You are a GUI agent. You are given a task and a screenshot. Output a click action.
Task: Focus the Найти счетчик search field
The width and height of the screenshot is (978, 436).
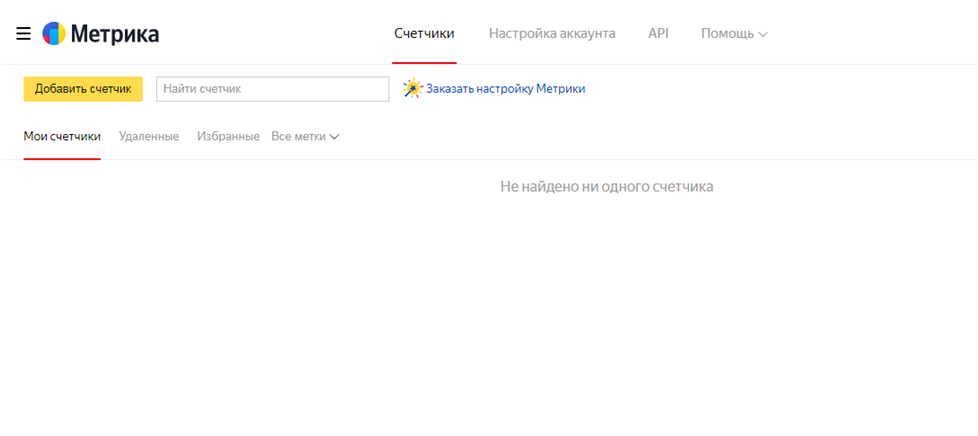coord(272,89)
